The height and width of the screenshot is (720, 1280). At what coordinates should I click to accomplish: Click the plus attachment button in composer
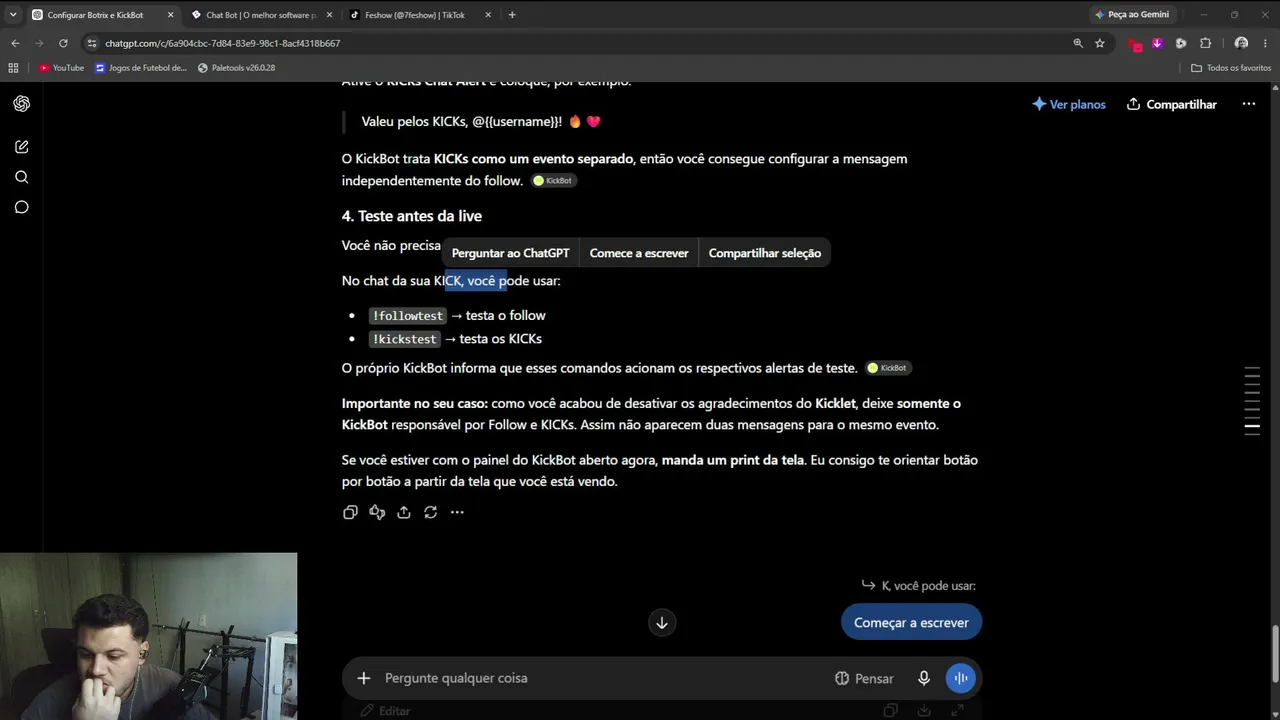click(x=364, y=678)
